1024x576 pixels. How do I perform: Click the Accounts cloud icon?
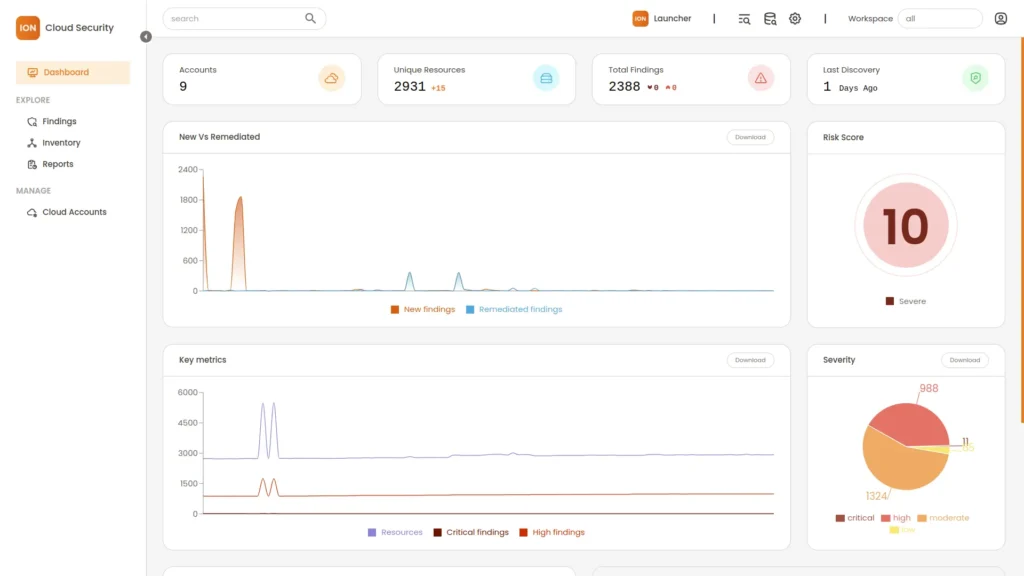(x=331, y=78)
